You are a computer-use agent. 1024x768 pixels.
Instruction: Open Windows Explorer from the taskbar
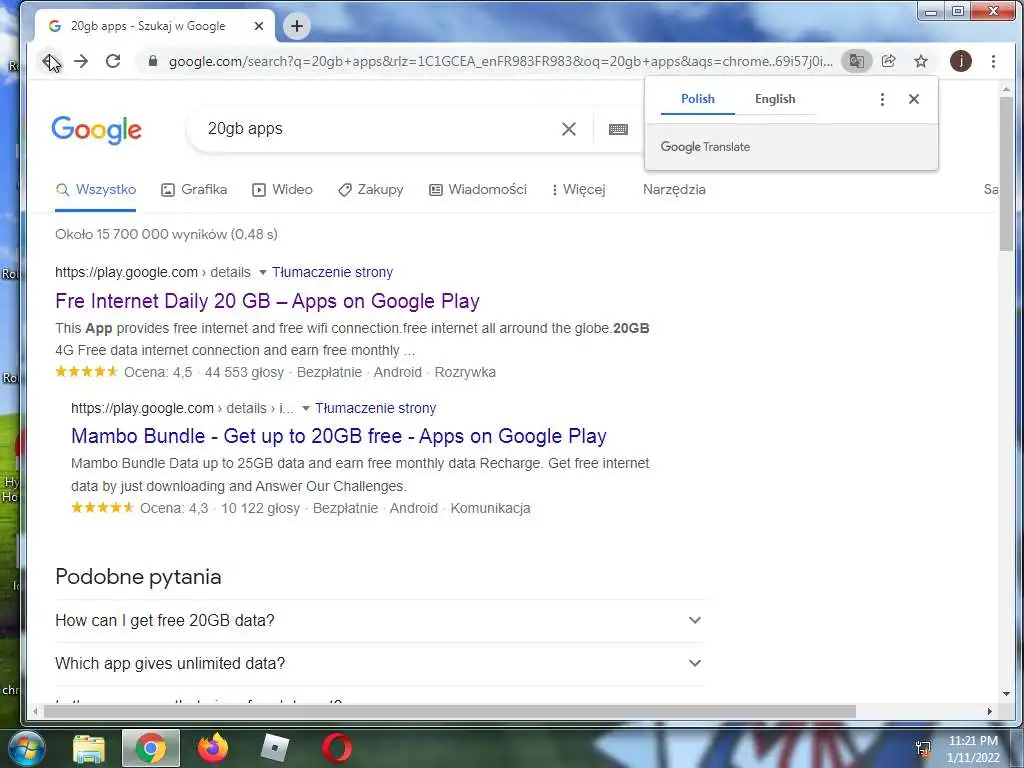pos(89,748)
